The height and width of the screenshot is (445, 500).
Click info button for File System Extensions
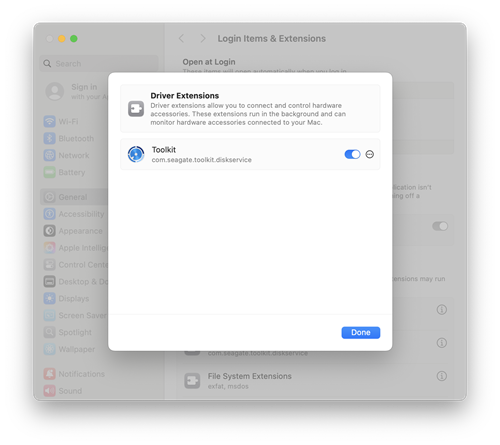click(442, 376)
